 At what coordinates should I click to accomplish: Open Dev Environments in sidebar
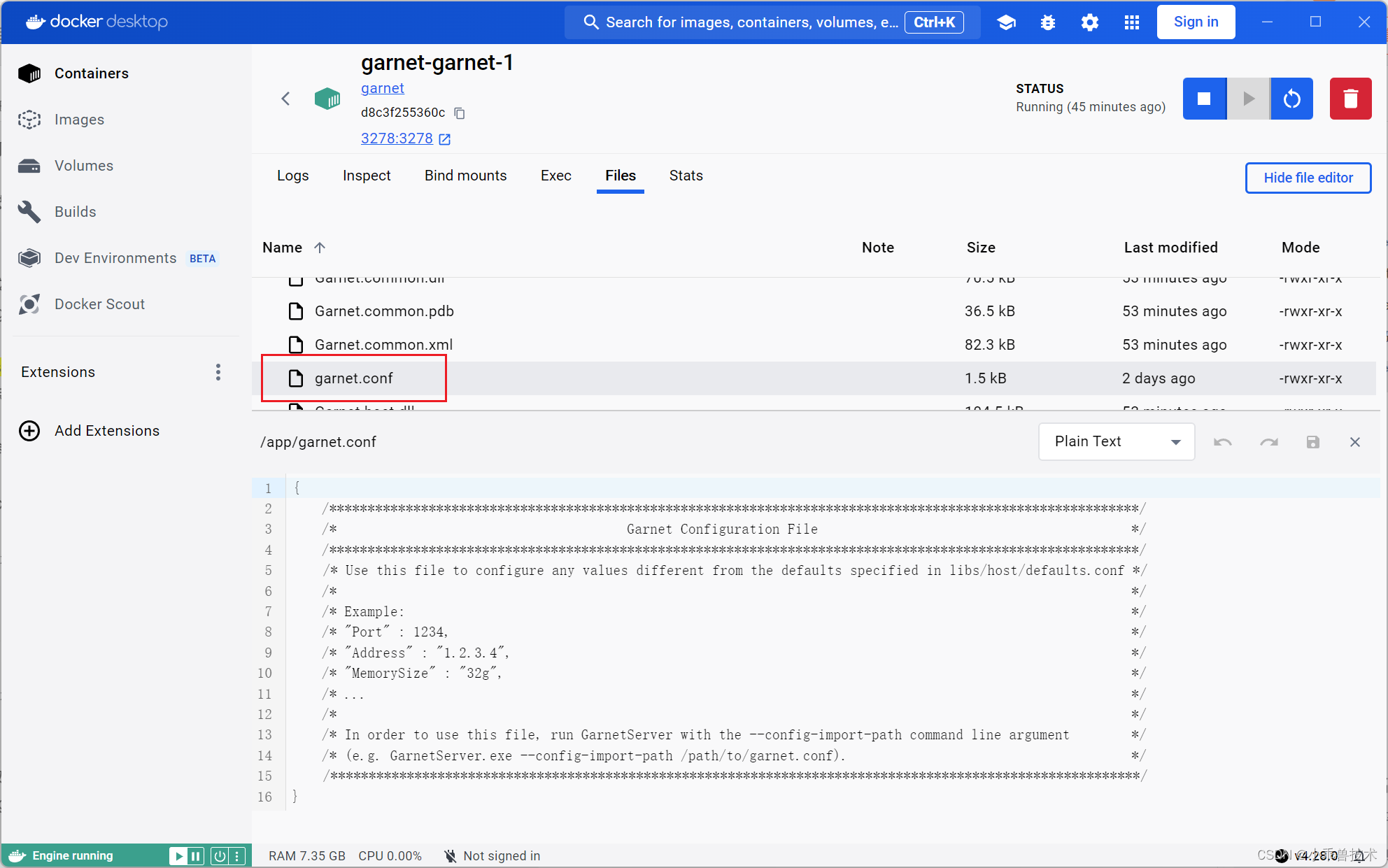(x=115, y=257)
